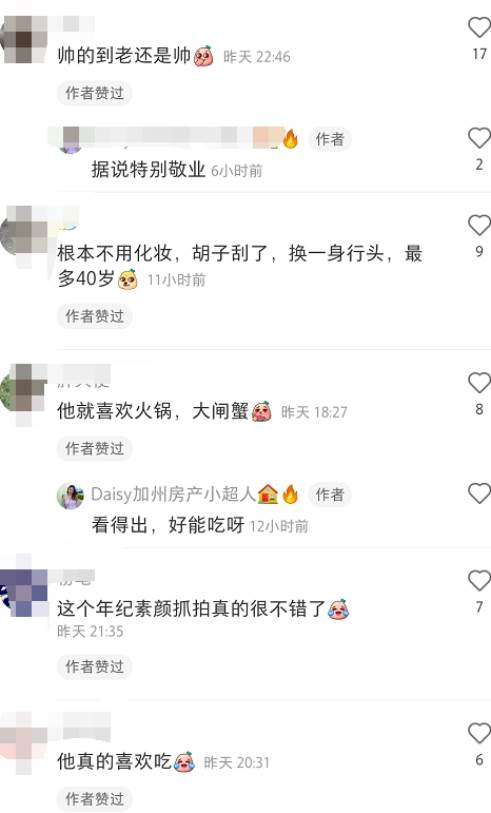491x813 pixels.
Task: Open blurred avatar of 素颜抓拍 commenter
Action: click(23, 593)
